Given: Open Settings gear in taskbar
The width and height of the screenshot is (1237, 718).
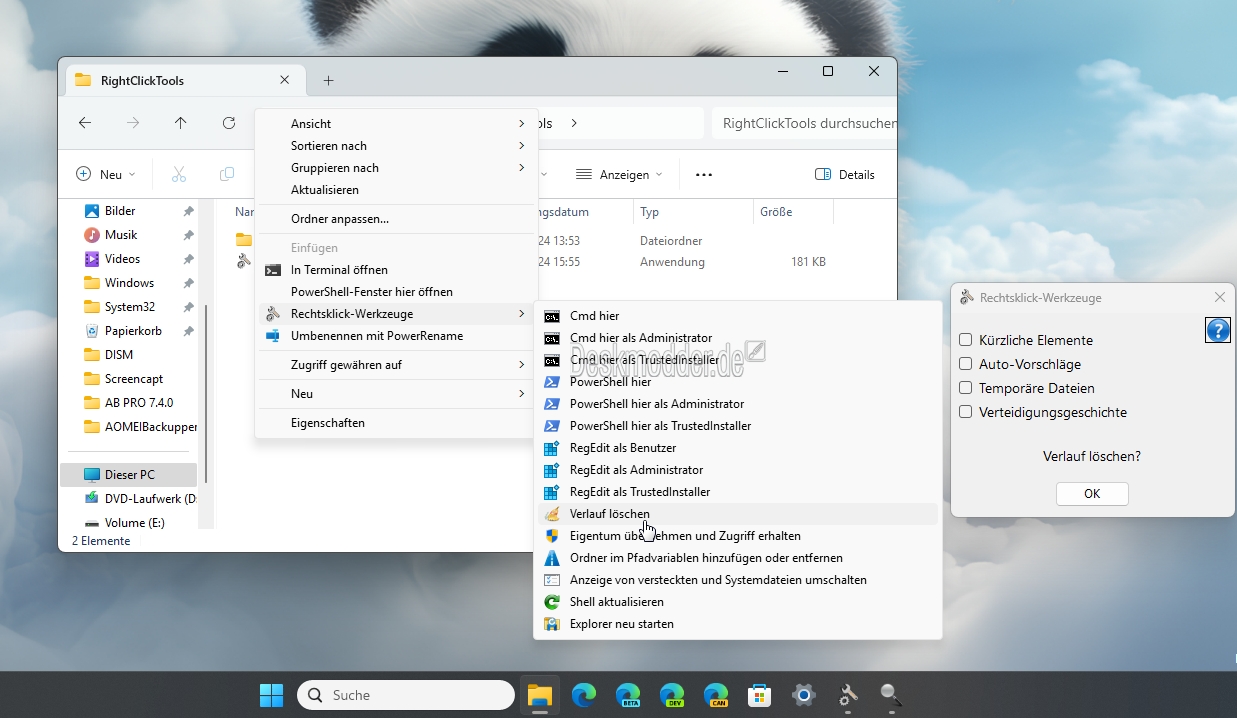Looking at the screenshot, I should [x=804, y=695].
